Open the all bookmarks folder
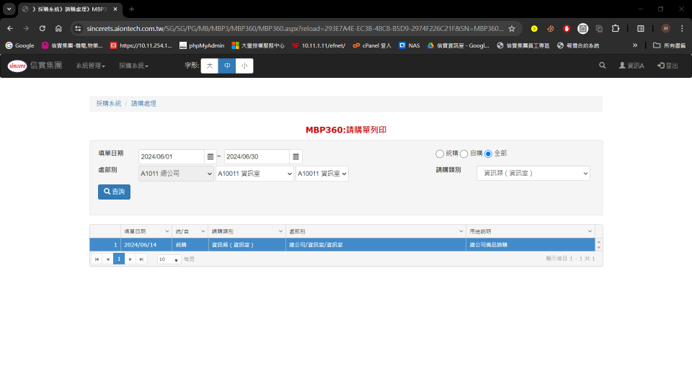 coord(669,45)
